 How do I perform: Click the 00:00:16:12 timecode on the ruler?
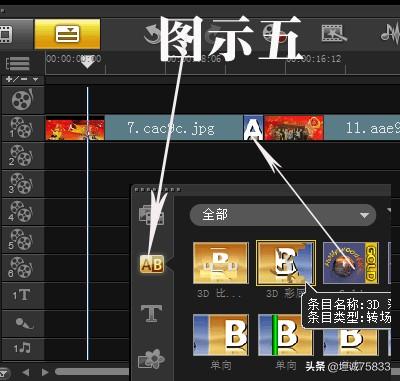click(x=314, y=59)
